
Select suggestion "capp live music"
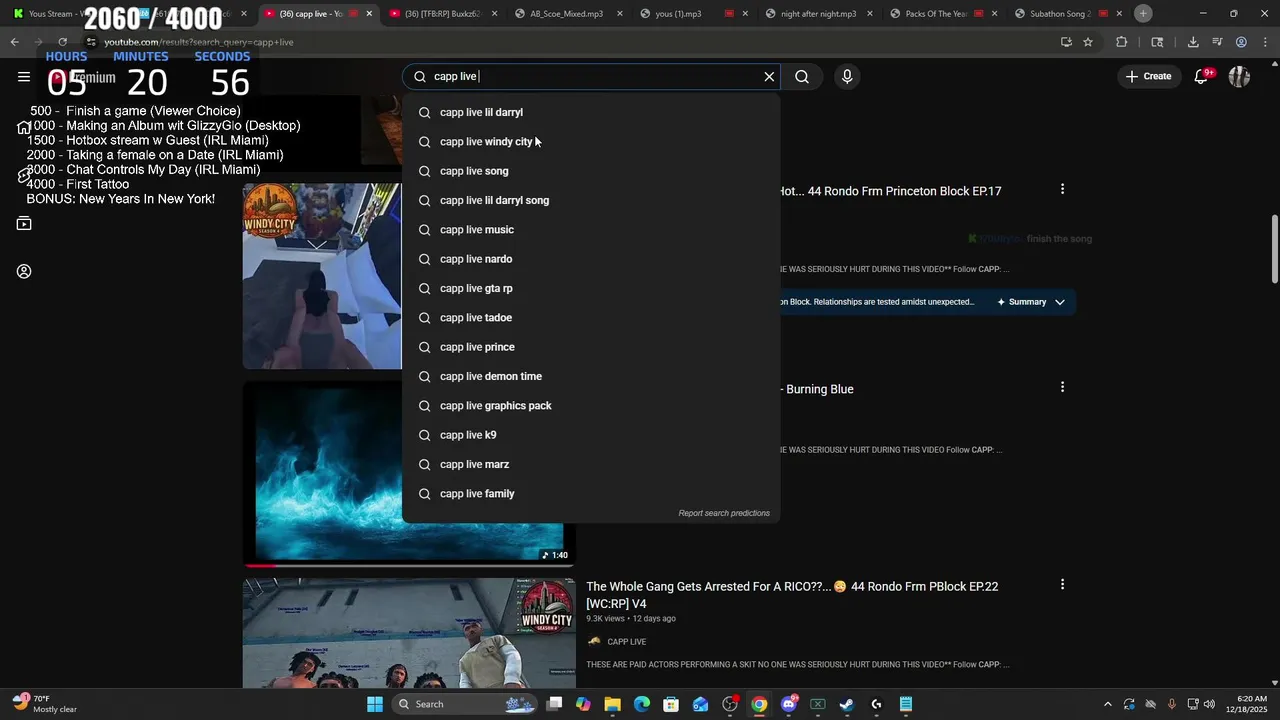[x=591, y=230]
